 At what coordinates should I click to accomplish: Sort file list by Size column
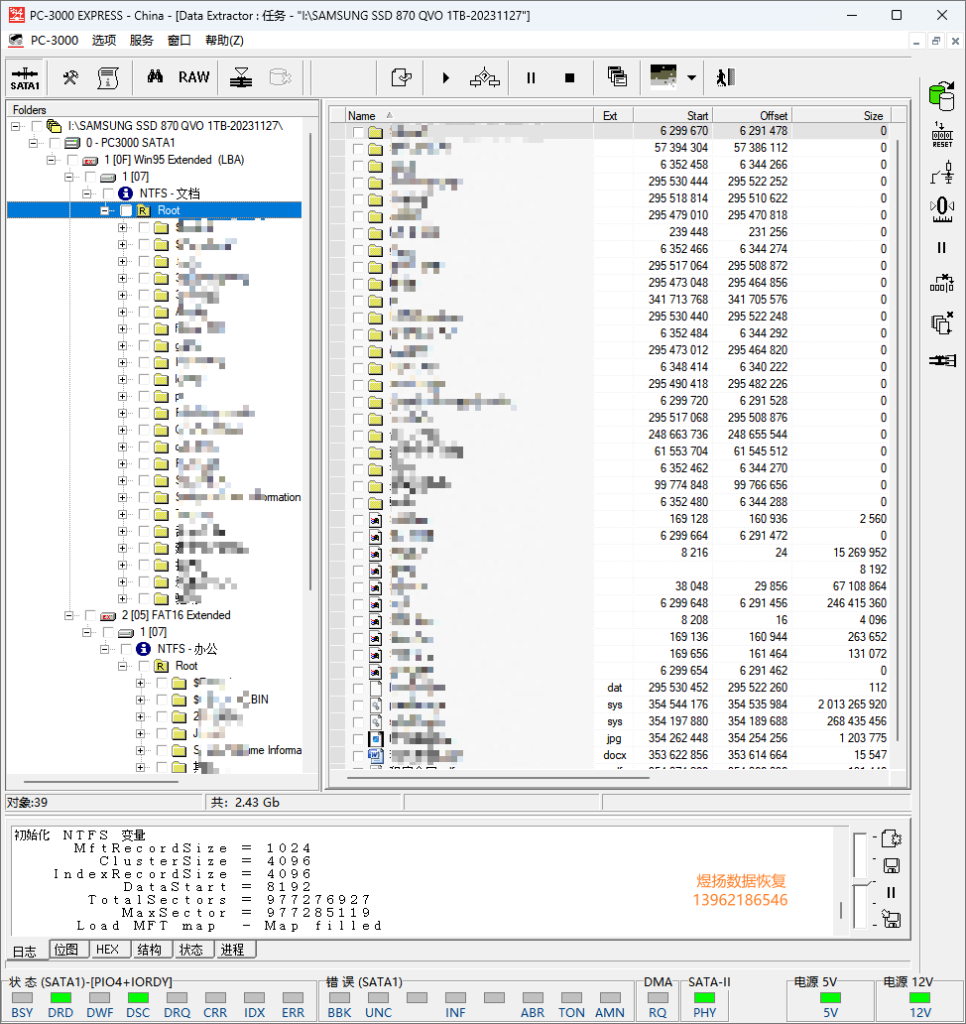(841, 116)
